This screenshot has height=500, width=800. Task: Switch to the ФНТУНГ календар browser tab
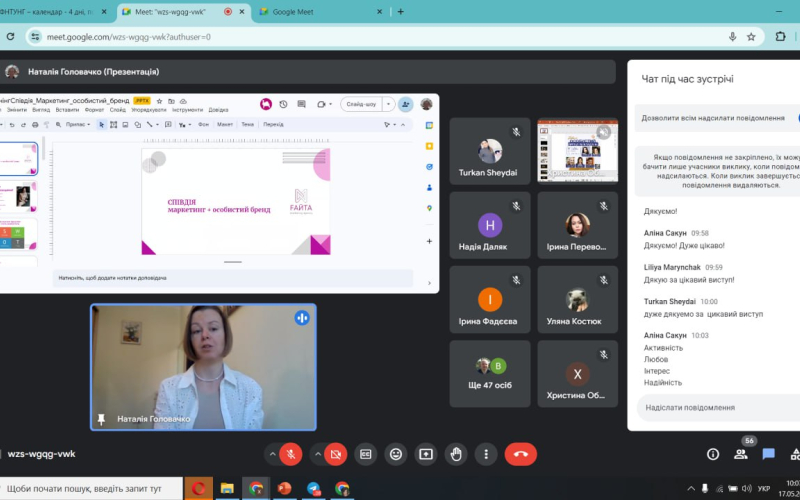point(54,12)
